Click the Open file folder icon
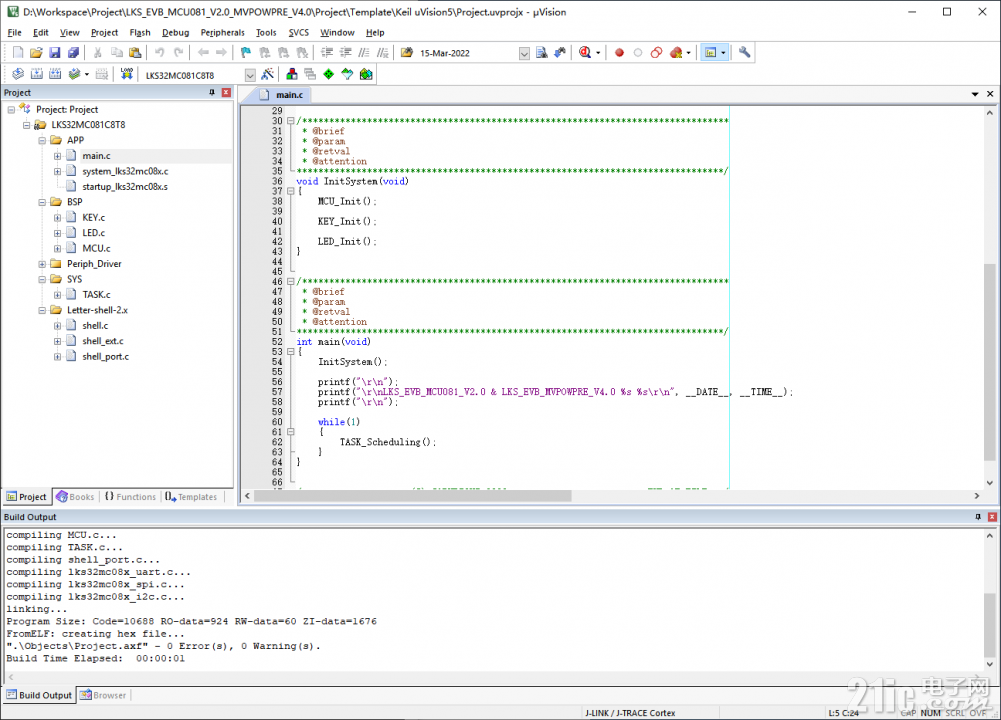 [x=36, y=53]
